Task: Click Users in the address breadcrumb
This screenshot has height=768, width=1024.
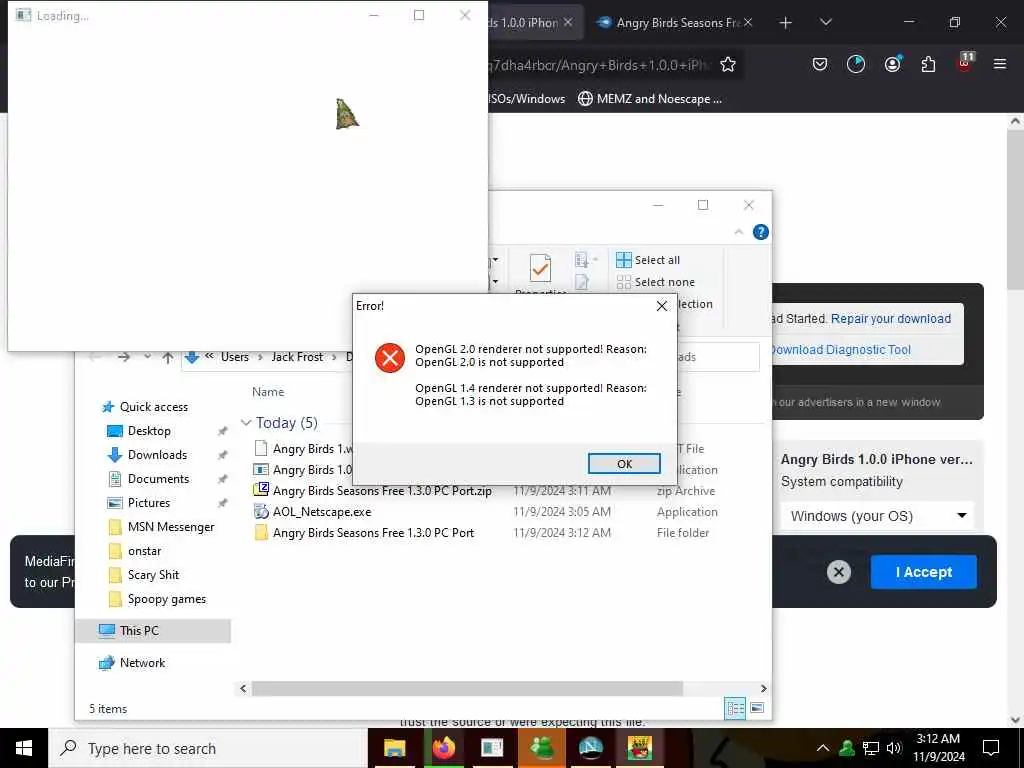Action: coord(234,357)
